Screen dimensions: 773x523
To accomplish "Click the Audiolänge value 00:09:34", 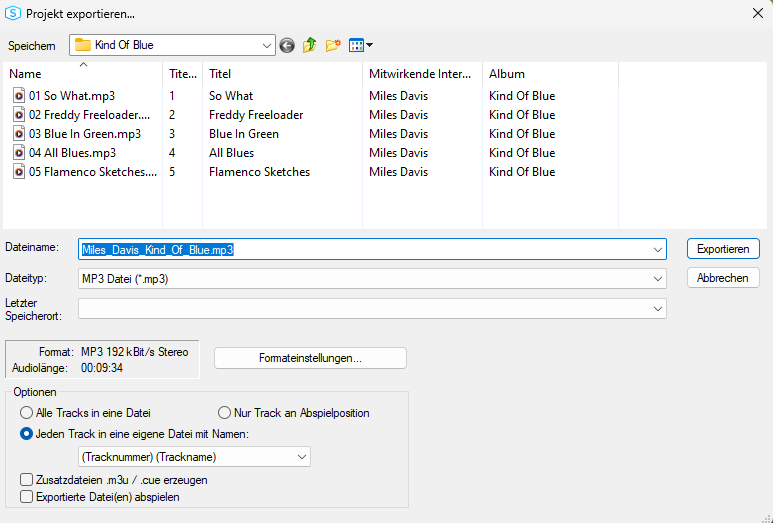I will coord(102,368).
